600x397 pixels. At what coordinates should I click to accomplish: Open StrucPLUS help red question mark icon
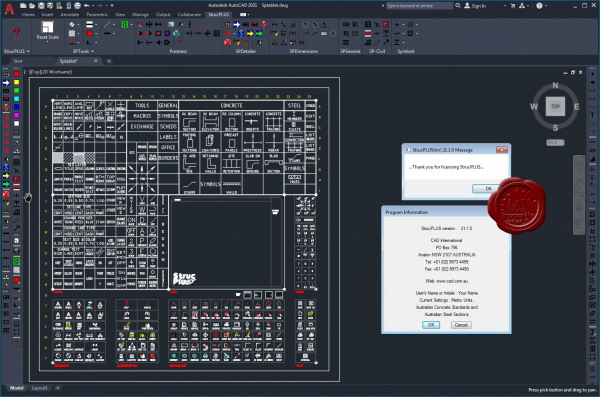pyautogui.click(x=16, y=33)
